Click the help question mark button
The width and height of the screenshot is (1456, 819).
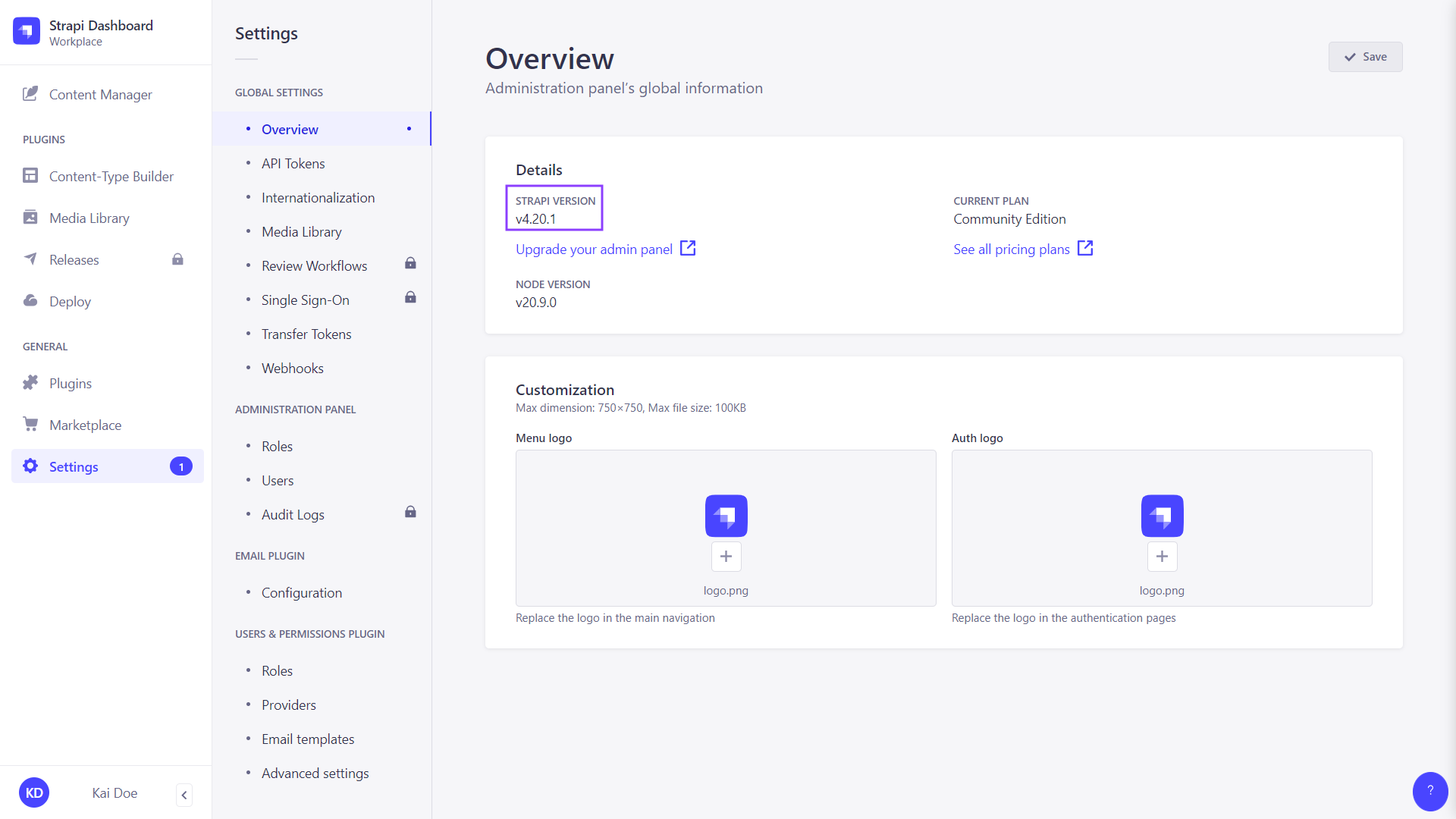click(x=1429, y=791)
